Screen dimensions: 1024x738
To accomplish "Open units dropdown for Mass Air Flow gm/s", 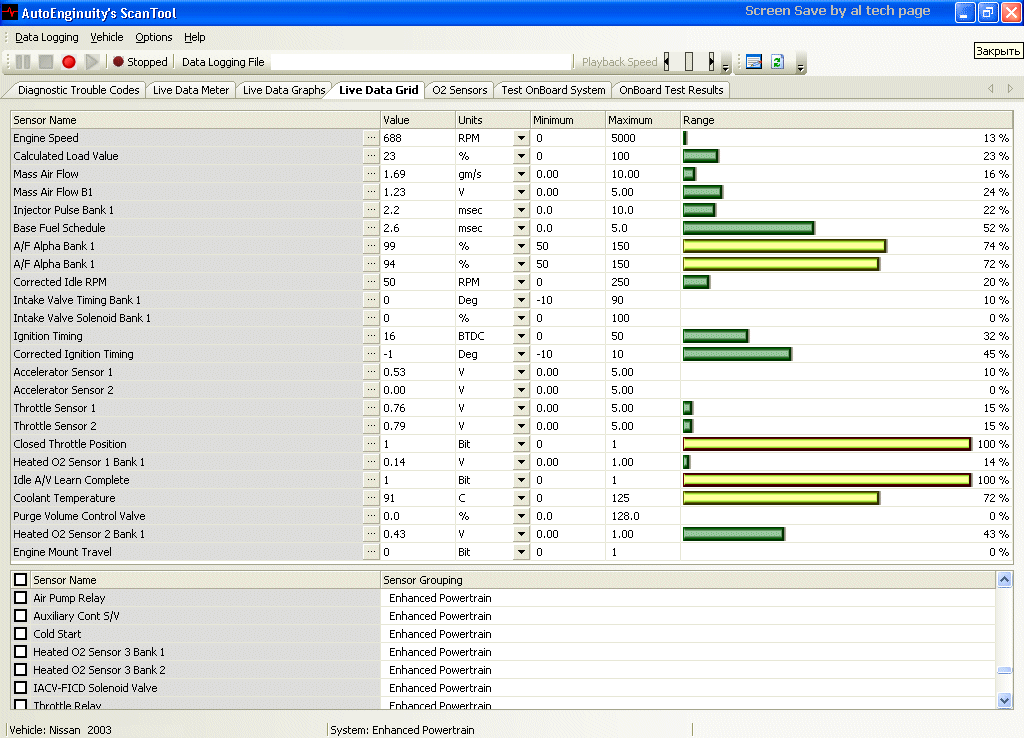I will pyautogui.click(x=520, y=174).
